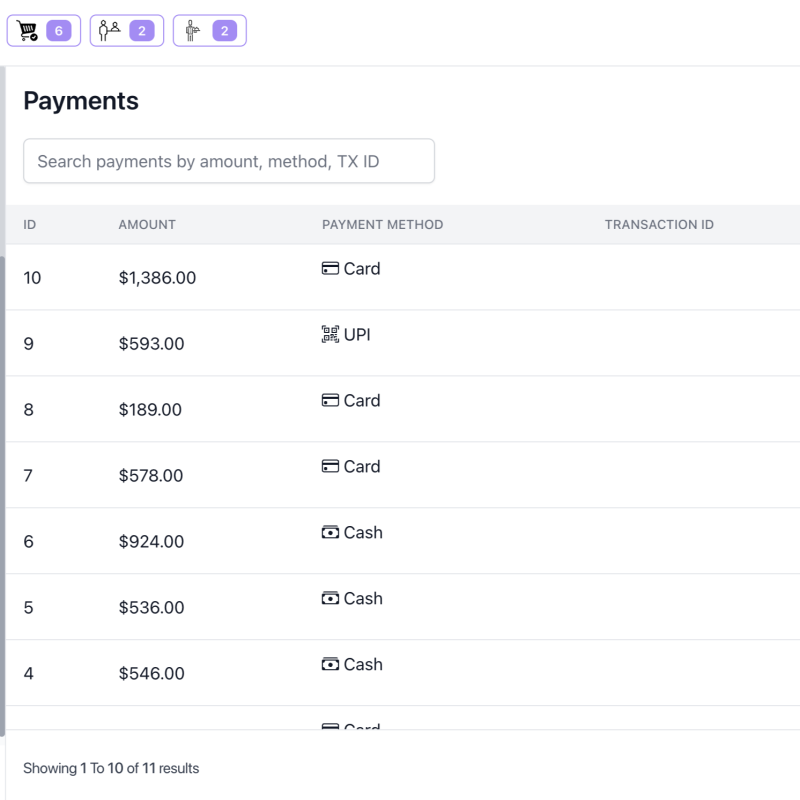Viewport: 800px width, 800px height.
Task: Click the badge showing 6 on the cart
Action: (x=58, y=30)
